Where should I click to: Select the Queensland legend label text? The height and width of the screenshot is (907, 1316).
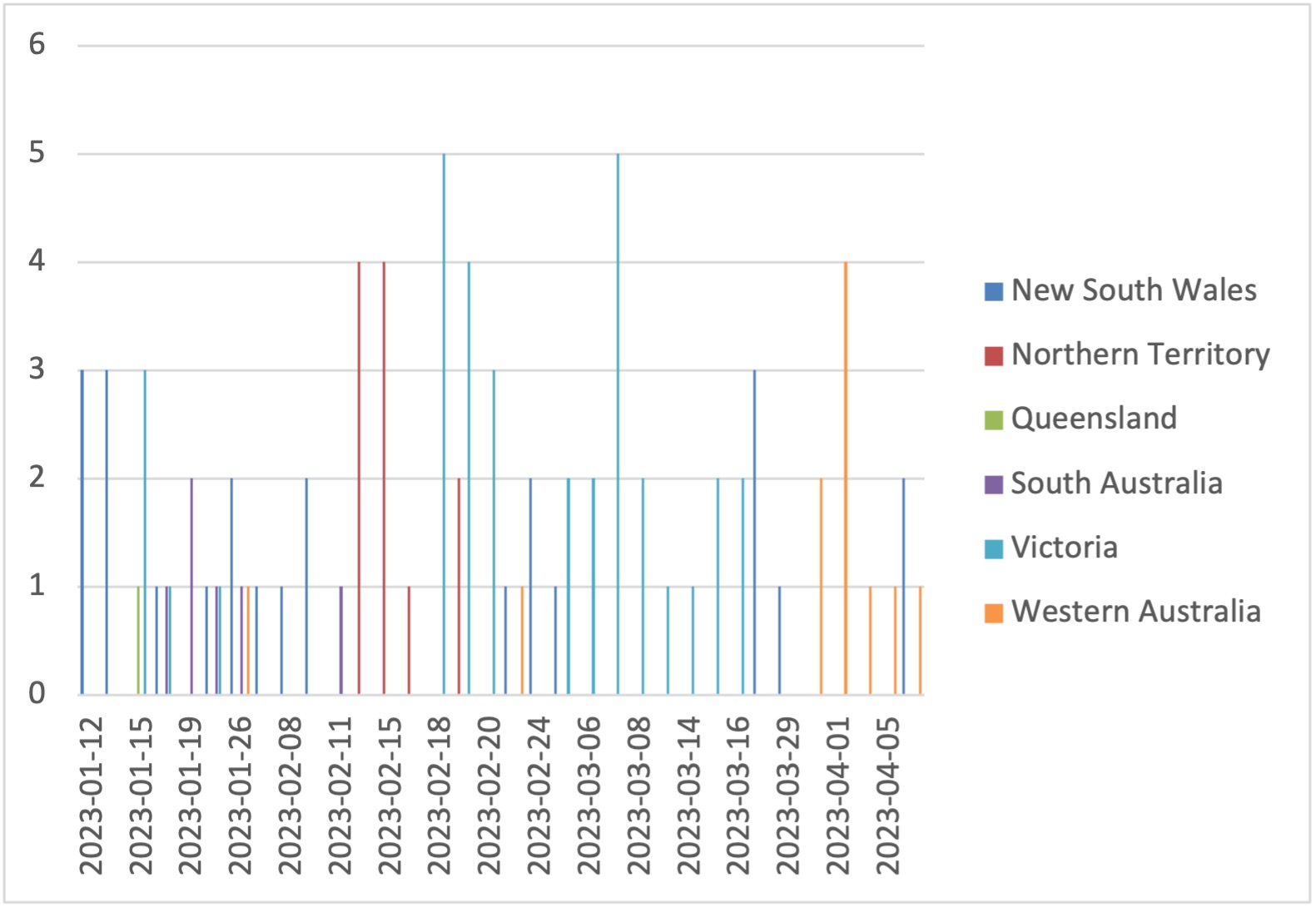tap(1094, 419)
